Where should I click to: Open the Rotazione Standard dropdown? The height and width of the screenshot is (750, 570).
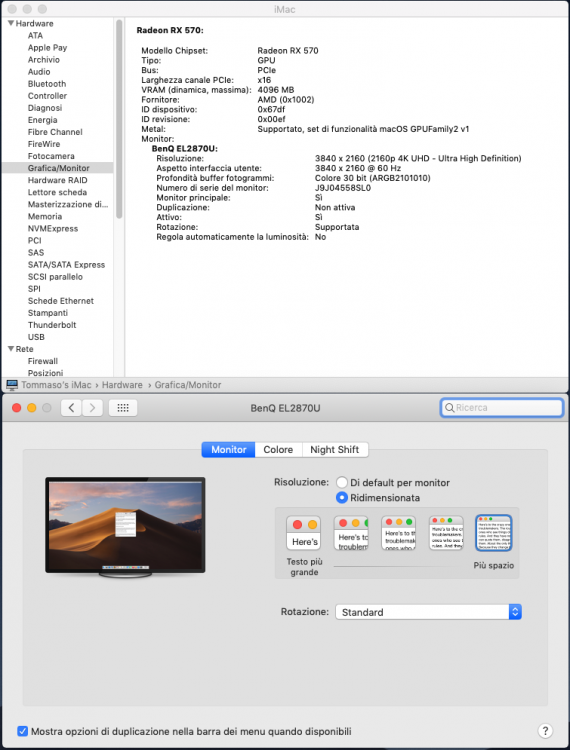(428, 612)
